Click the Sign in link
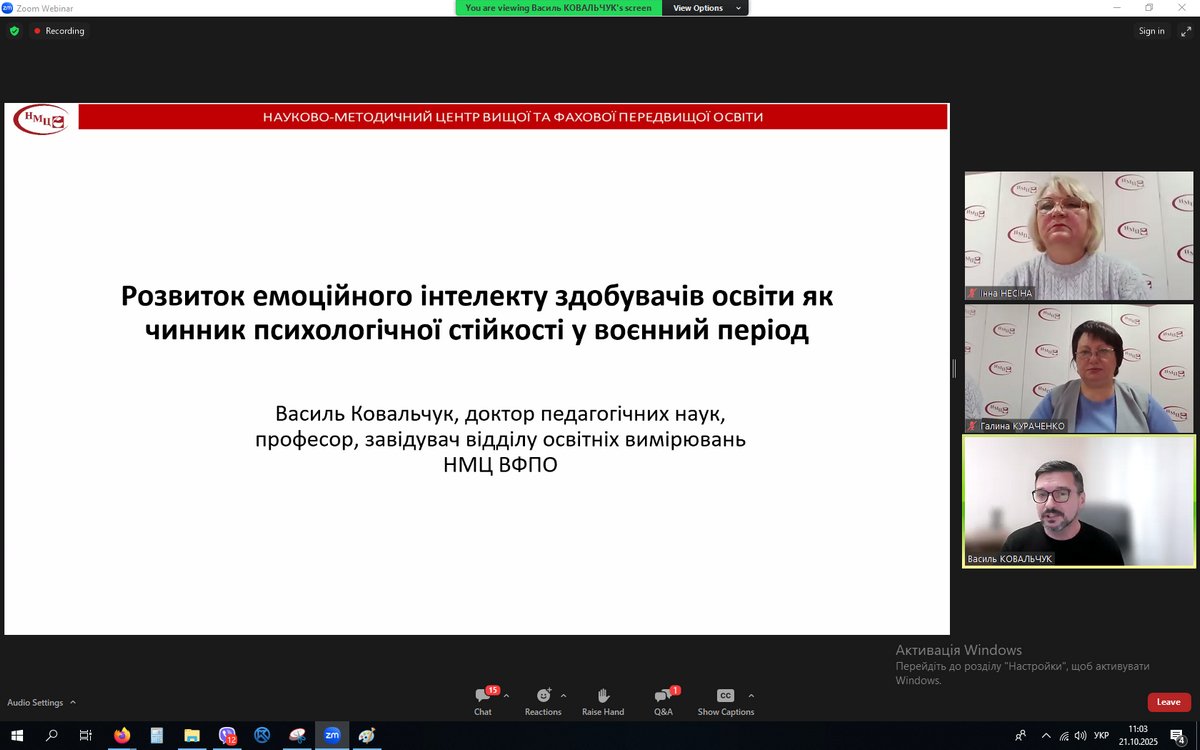The image size is (1200, 750). pos(1151,31)
